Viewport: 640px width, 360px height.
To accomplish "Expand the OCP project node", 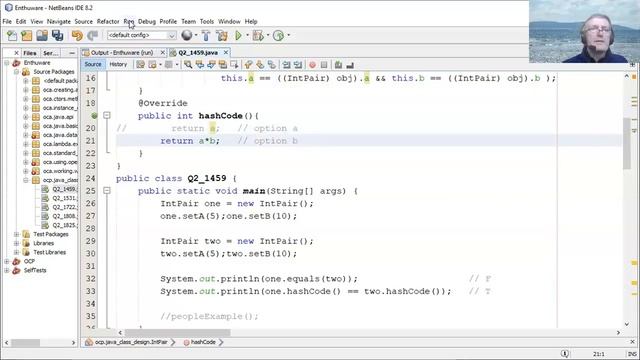I will pos(7,261).
